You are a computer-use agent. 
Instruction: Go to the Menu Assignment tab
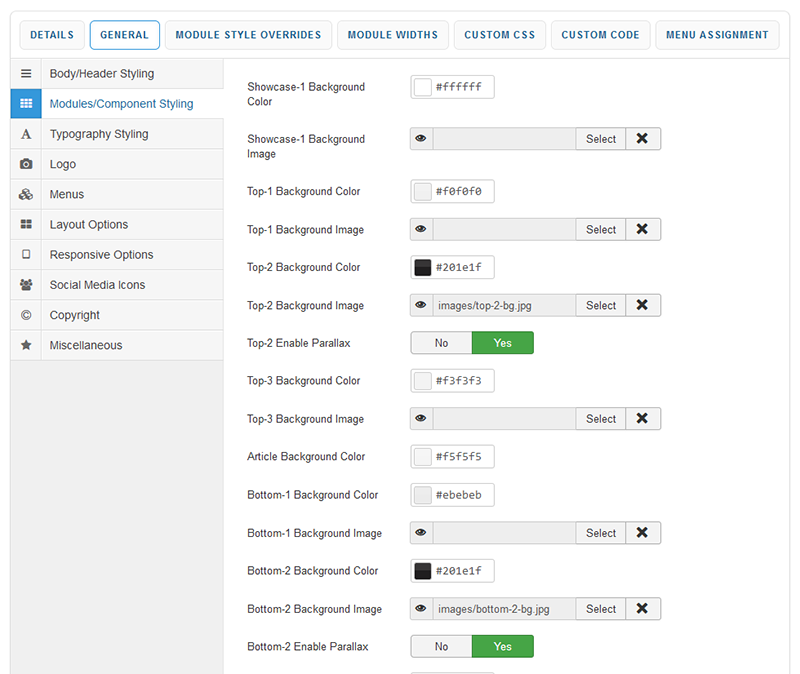pyautogui.click(x=718, y=35)
